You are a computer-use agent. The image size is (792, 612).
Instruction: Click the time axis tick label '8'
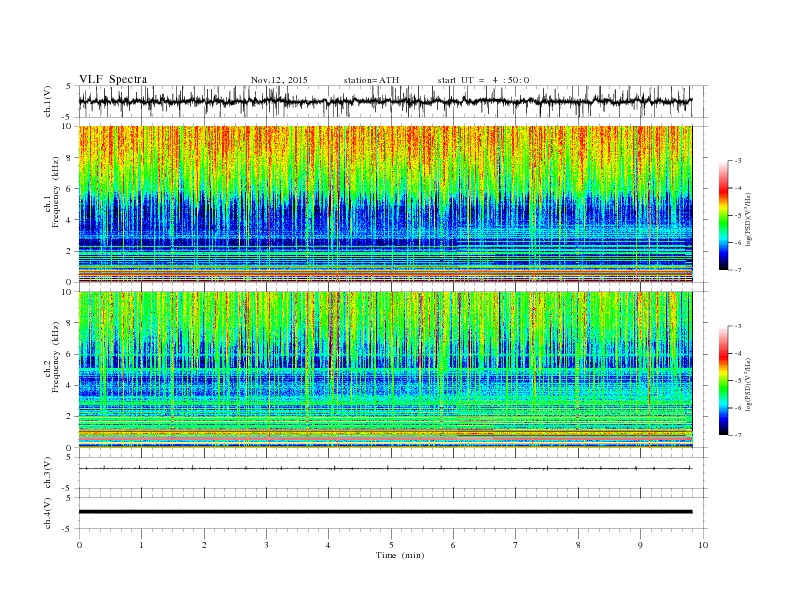[578, 545]
